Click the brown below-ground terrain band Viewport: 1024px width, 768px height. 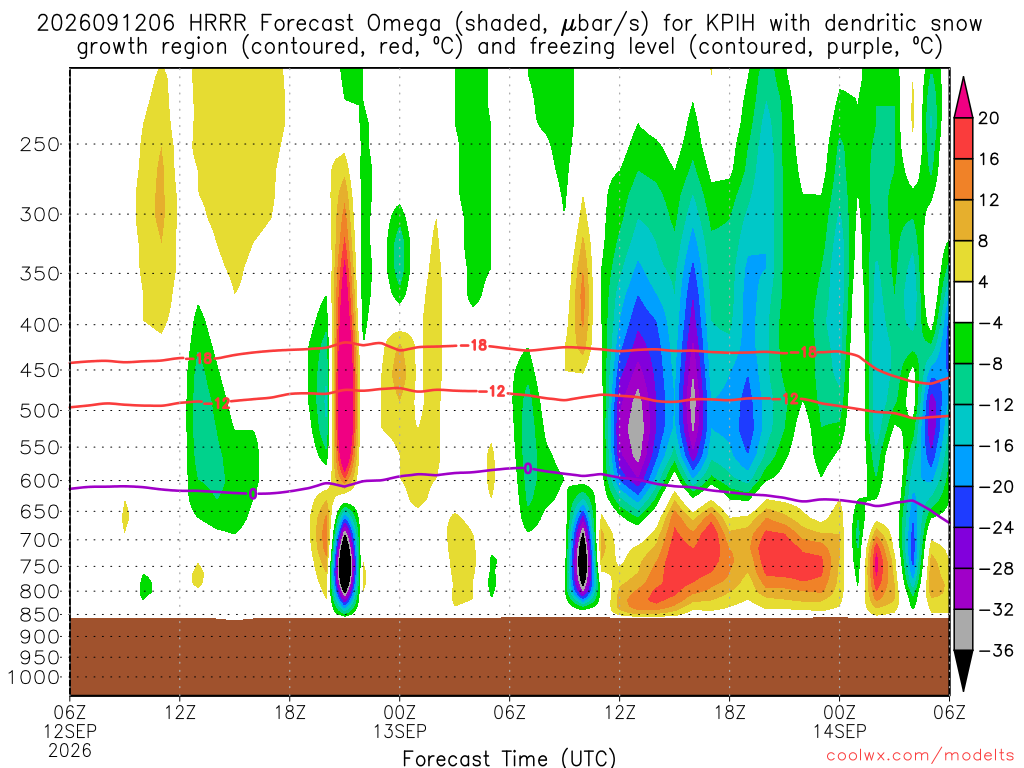click(x=509, y=656)
